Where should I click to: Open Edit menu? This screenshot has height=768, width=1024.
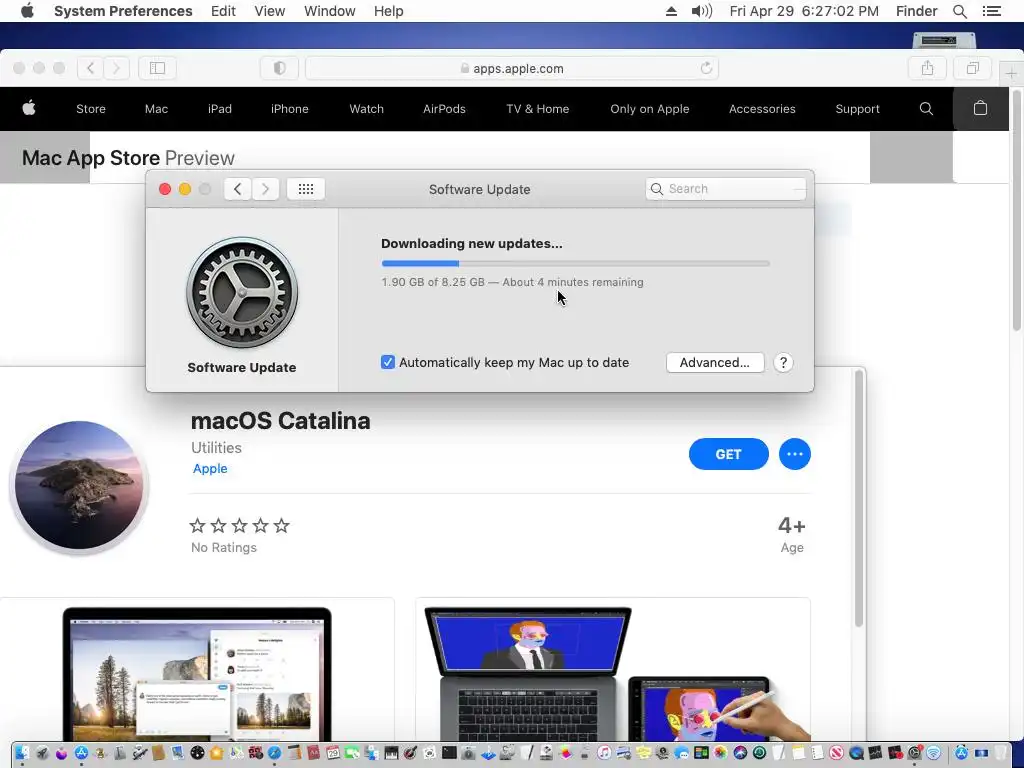(223, 11)
